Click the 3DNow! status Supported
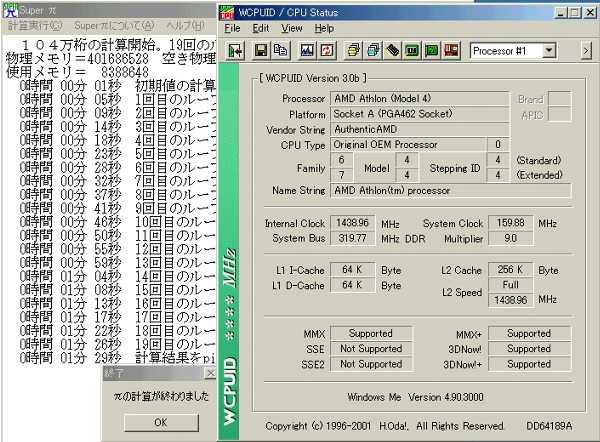 pos(530,349)
